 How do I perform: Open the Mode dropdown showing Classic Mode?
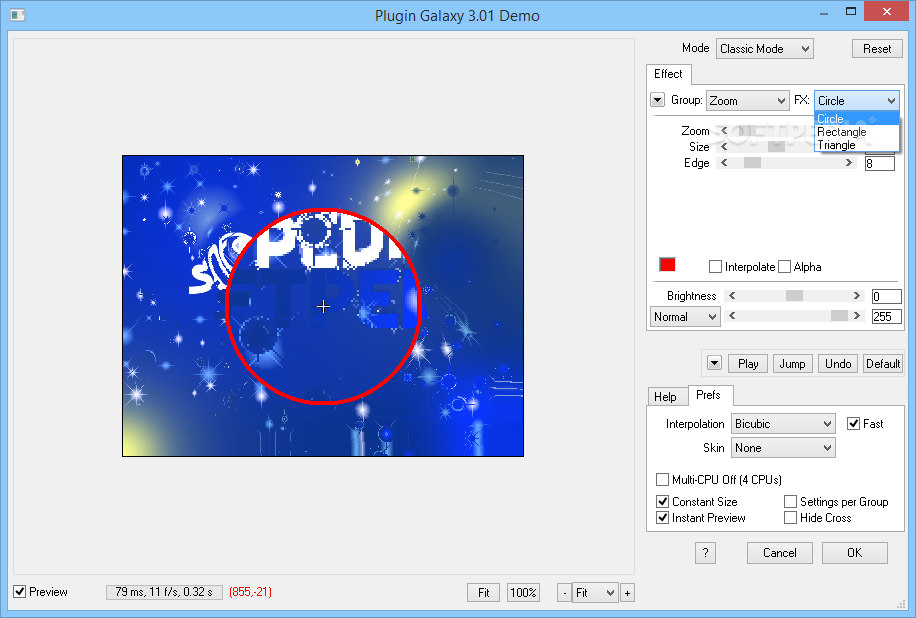pyautogui.click(x=765, y=48)
